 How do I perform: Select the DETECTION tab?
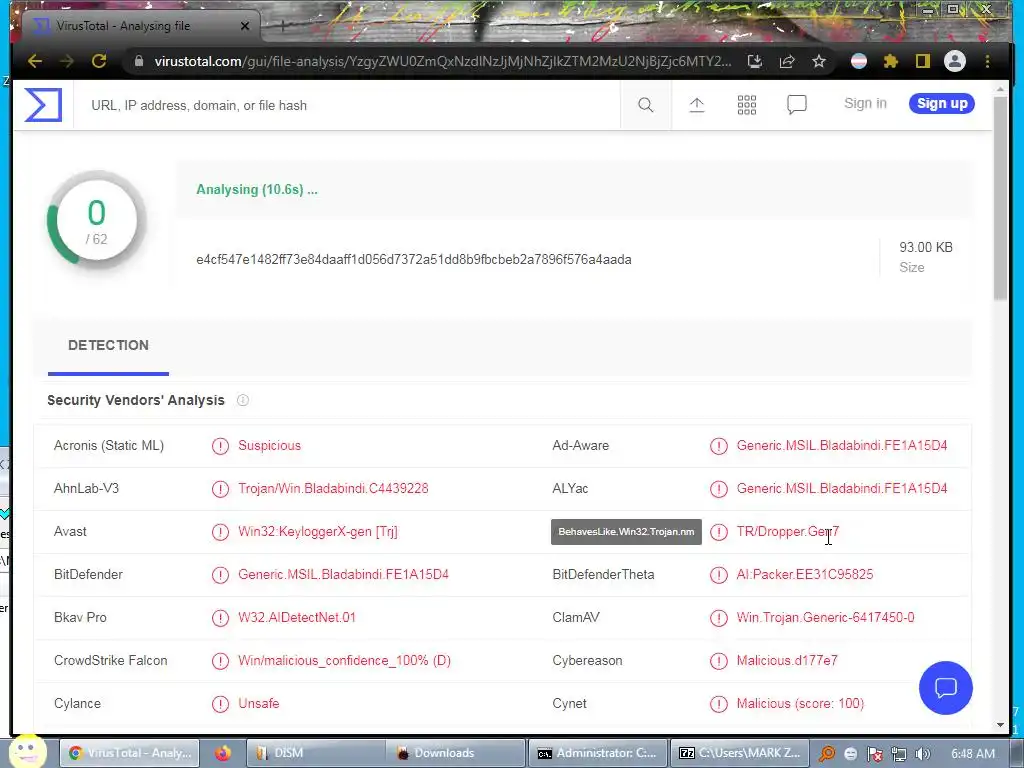(x=108, y=345)
